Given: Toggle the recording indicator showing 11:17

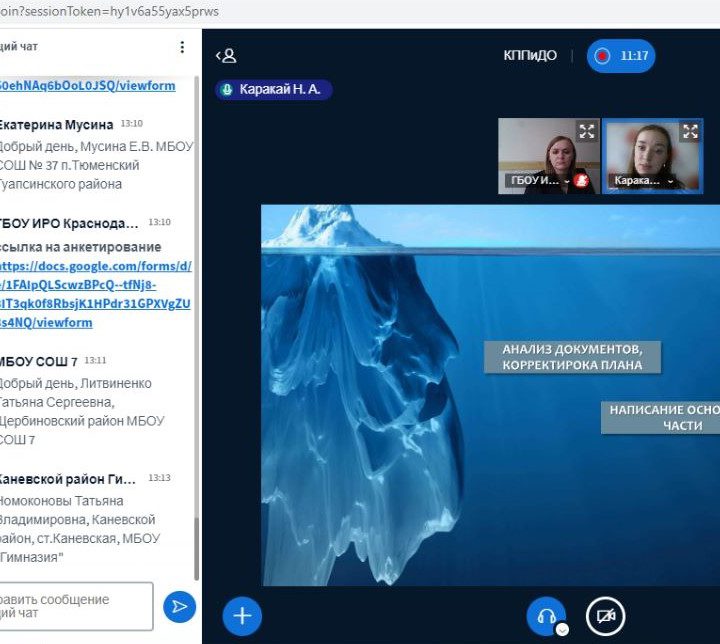Looking at the screenshot, I should 621,56.
